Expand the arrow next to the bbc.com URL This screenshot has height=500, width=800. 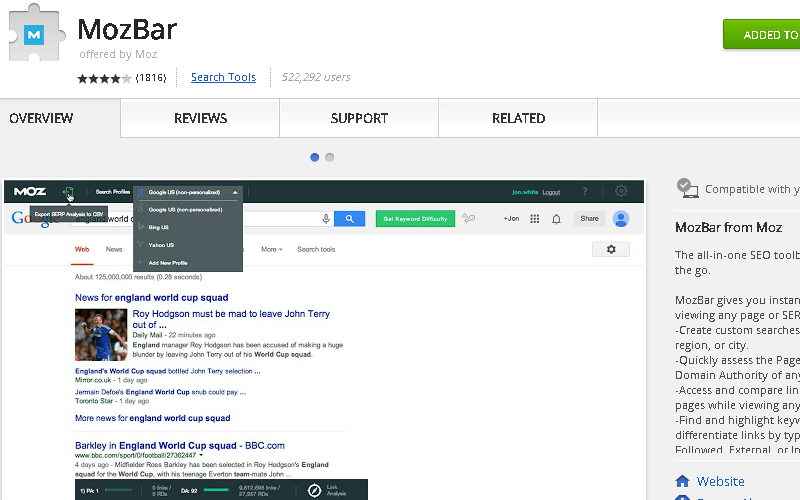point(202,455)
